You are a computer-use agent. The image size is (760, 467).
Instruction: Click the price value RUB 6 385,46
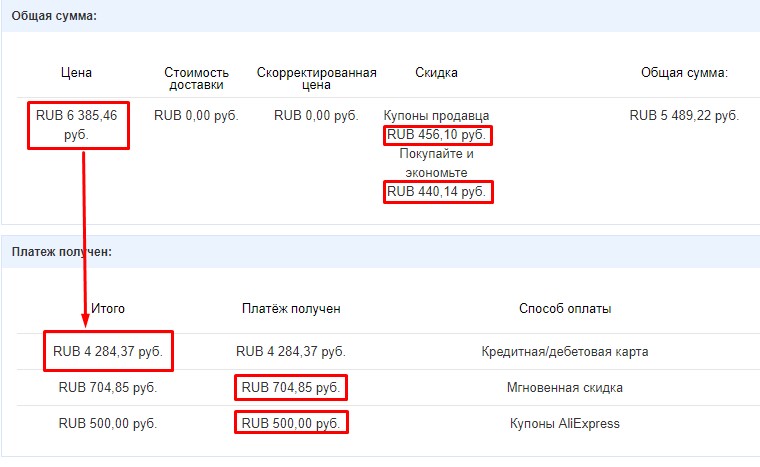click(x=77, y=125)
